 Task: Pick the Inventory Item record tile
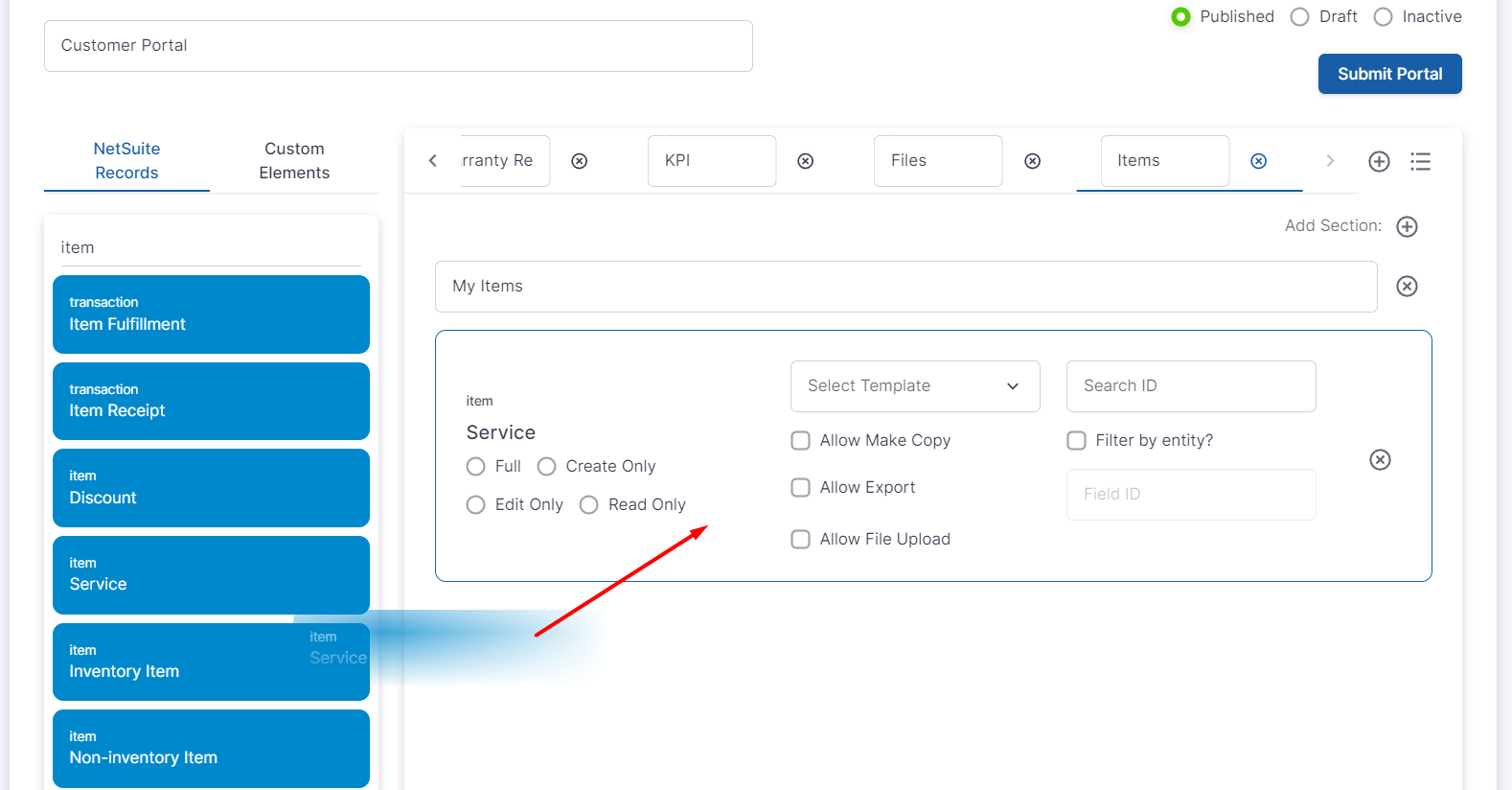pyautogui.click(x=172, y=662)
